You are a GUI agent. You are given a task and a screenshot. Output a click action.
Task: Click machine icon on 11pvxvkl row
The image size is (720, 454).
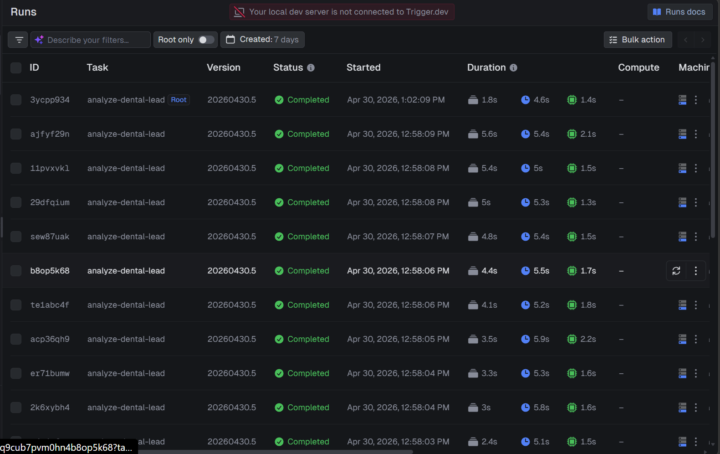coord(682,168)
